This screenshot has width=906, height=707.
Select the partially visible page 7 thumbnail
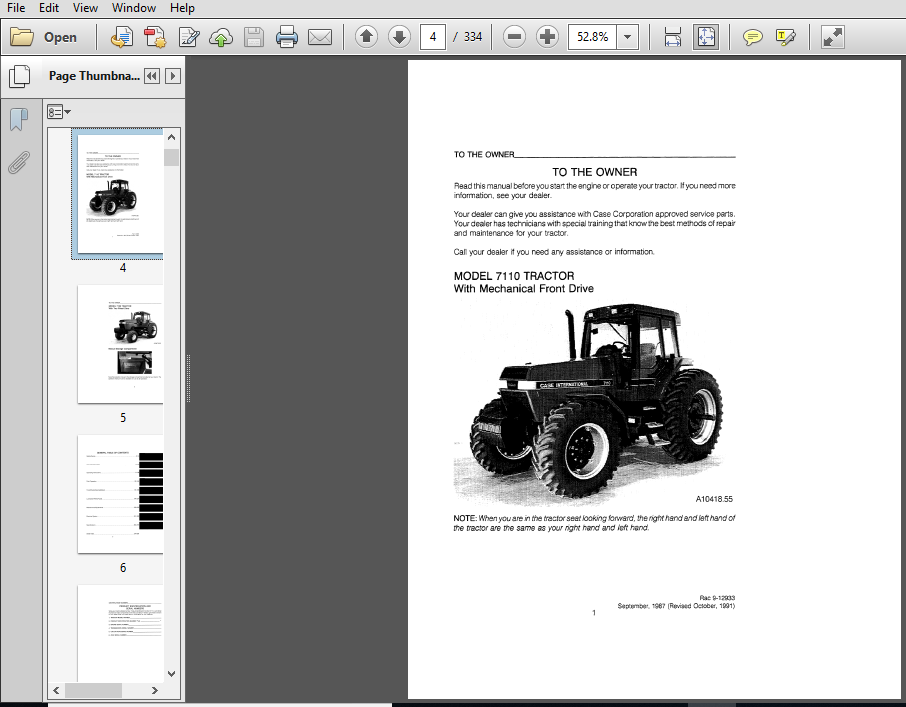point(120,633)
